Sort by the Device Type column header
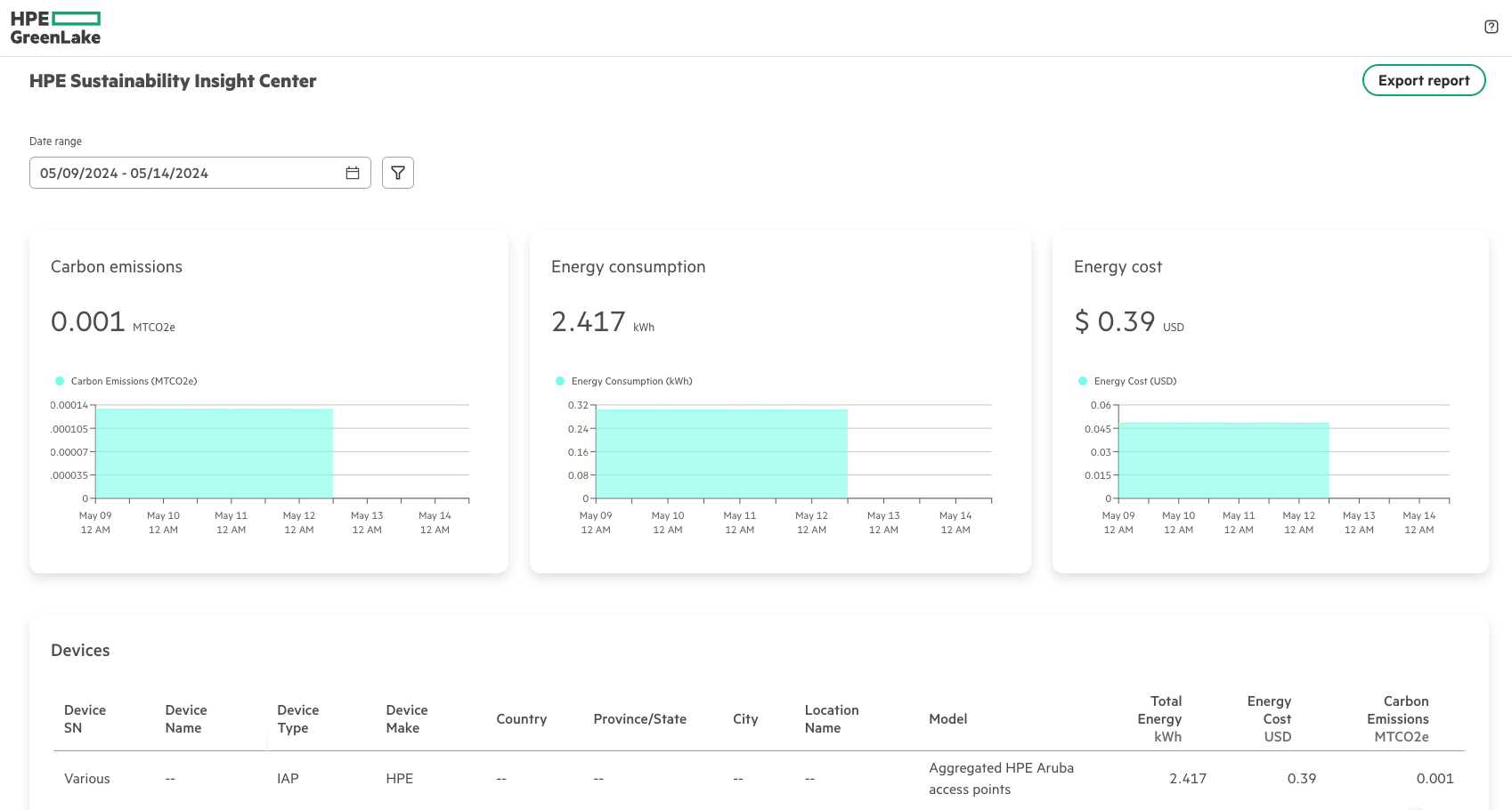The image size is (1512, 810). tap(298, 719)
